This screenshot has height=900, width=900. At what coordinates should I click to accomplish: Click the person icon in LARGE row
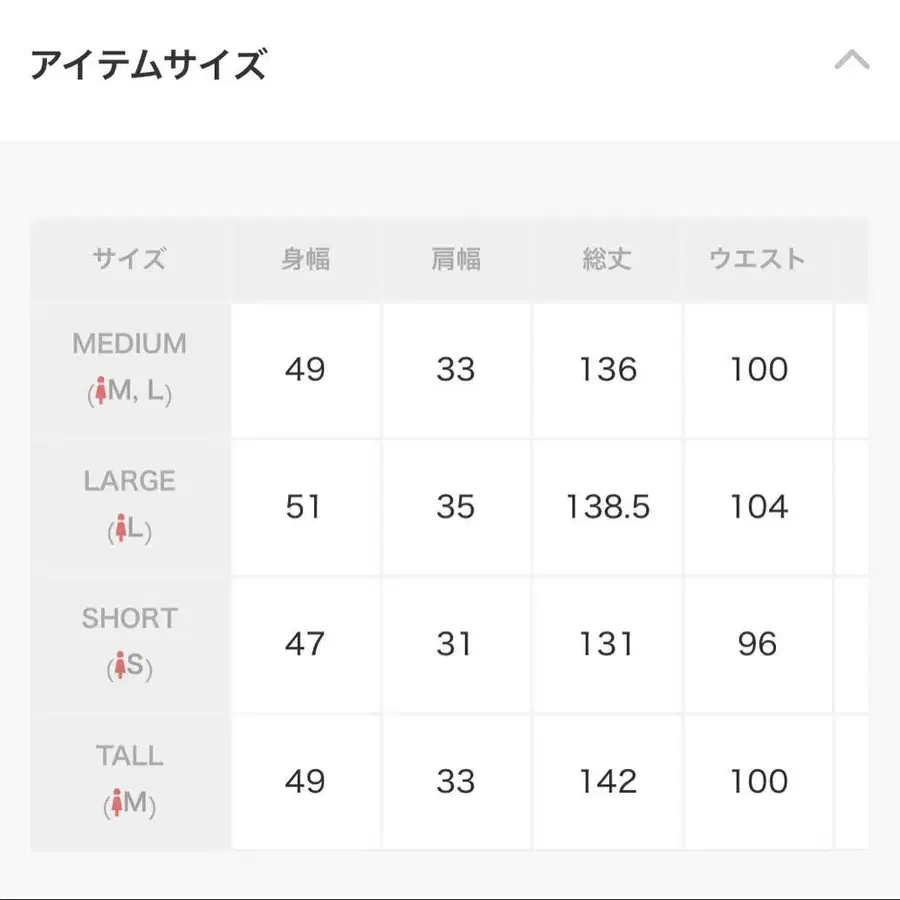(121, 530)
